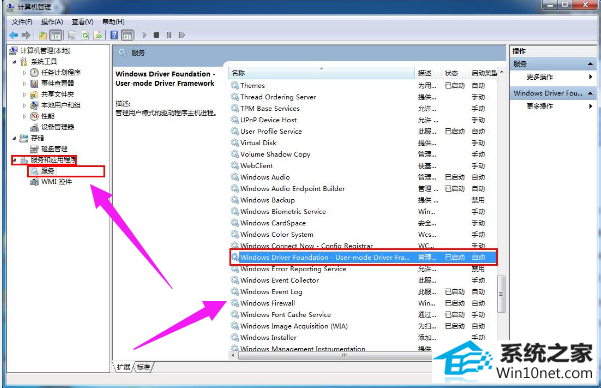The width and height of the screenshot is (601, 388).
Task: Select the UPnP Device Host service
Action: click(363, 120)
